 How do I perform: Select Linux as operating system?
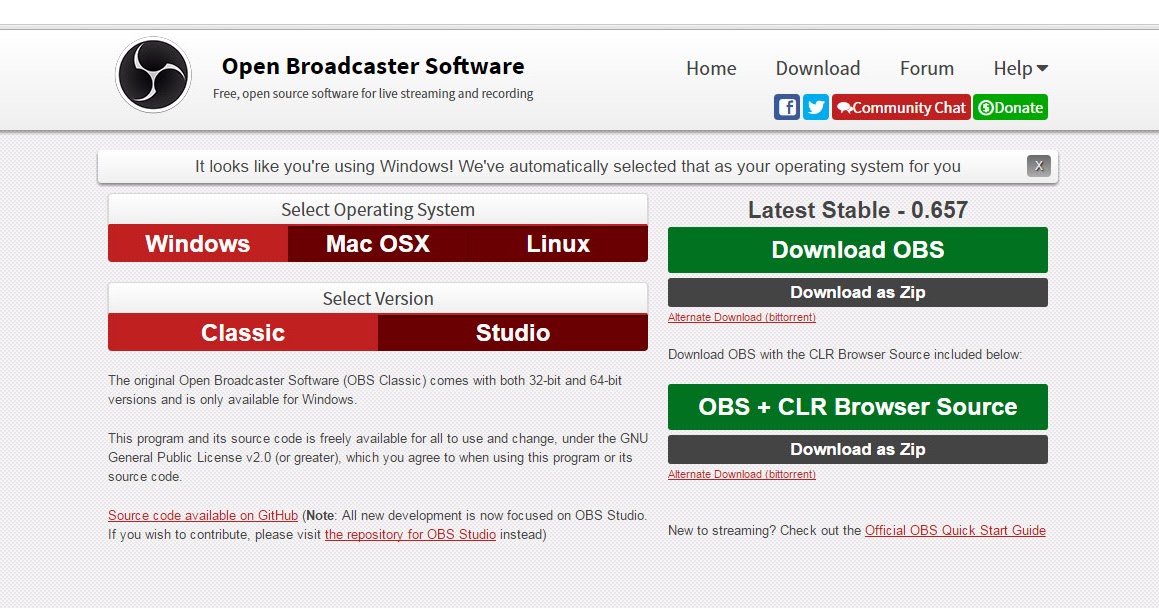tap(557, 243)
